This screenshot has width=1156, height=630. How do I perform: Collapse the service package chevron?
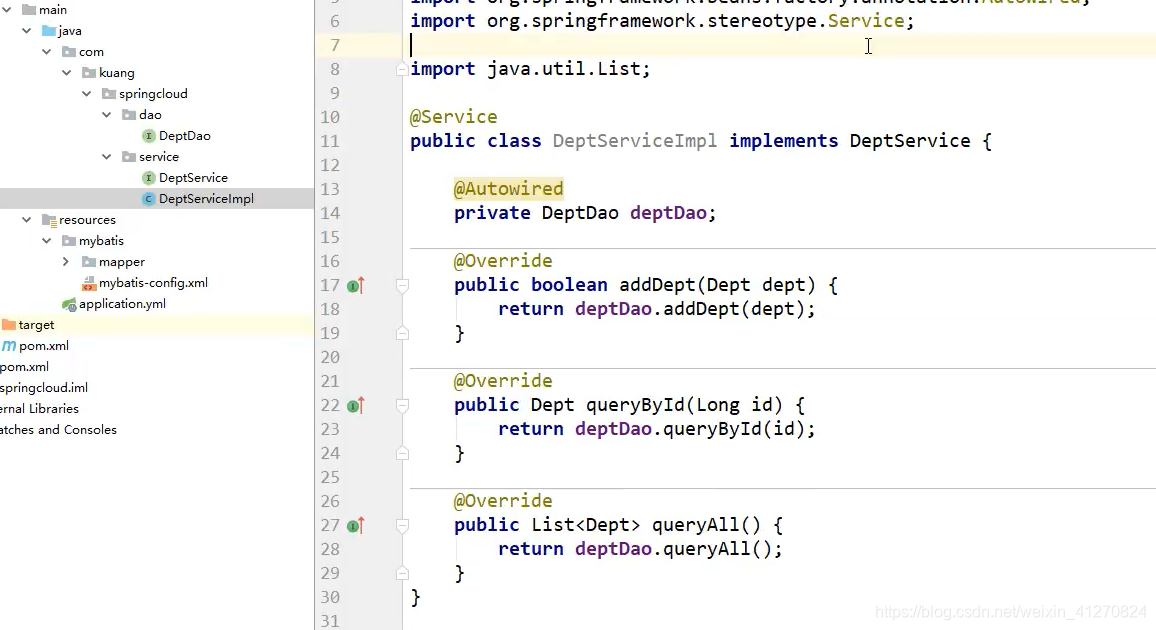(106, 157)
